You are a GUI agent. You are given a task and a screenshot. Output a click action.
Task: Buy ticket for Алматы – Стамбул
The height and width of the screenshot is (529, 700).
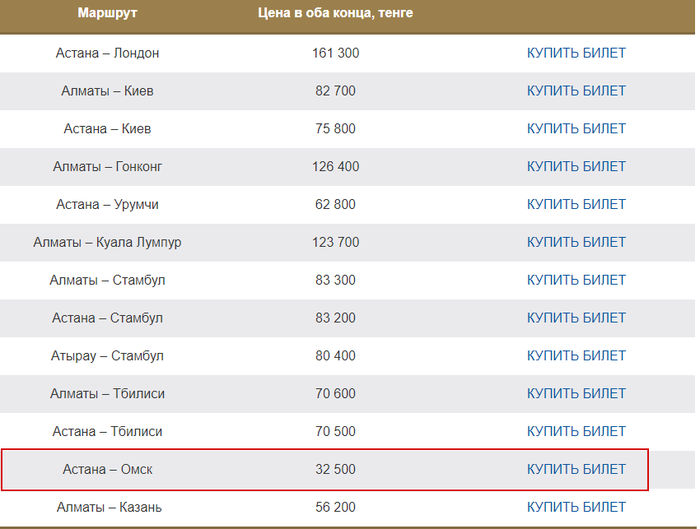[x=576, y=280]
